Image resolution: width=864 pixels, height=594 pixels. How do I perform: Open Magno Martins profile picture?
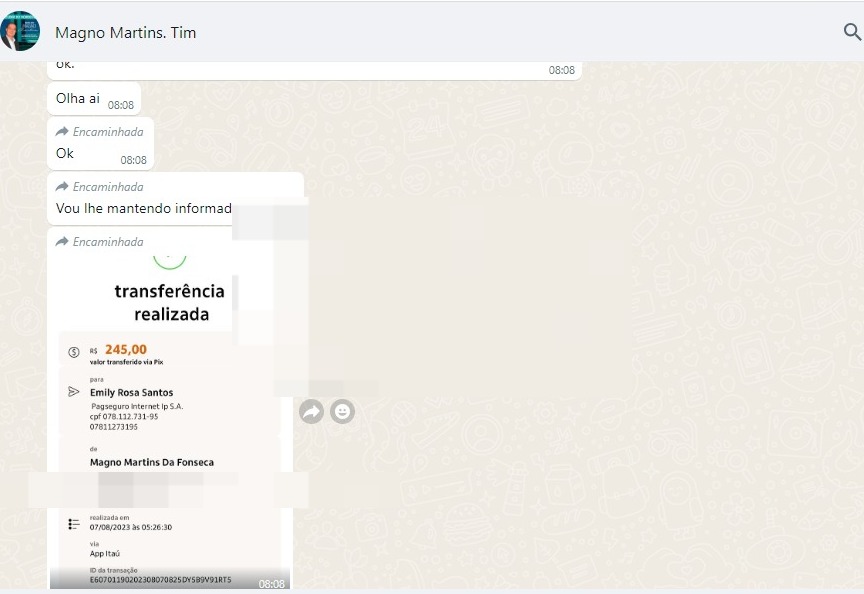pyautogui.click(x=20, y=31)
